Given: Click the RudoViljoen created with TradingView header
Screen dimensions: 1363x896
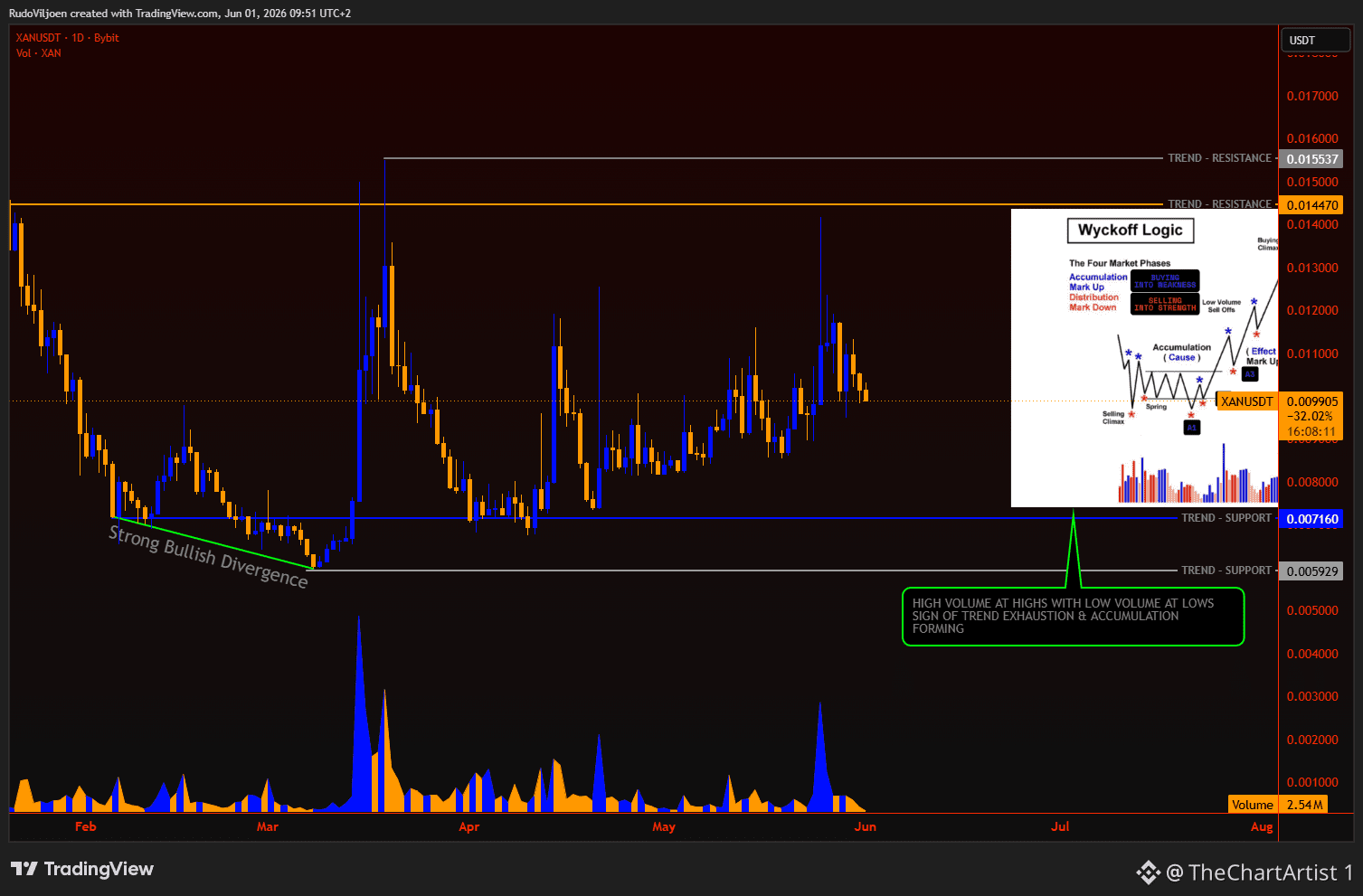Looking at the screenshot, I should 180,14.
